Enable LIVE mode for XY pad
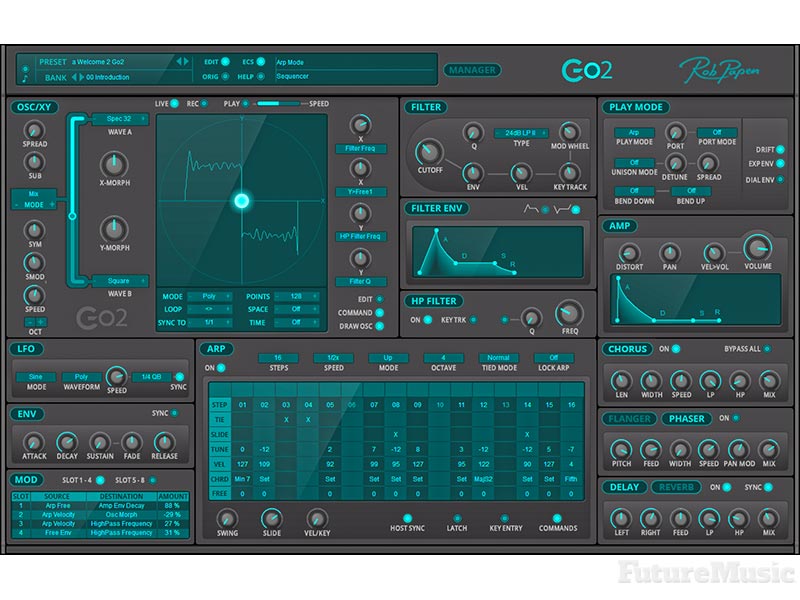 pyautogui.click(x=174, y=104)
